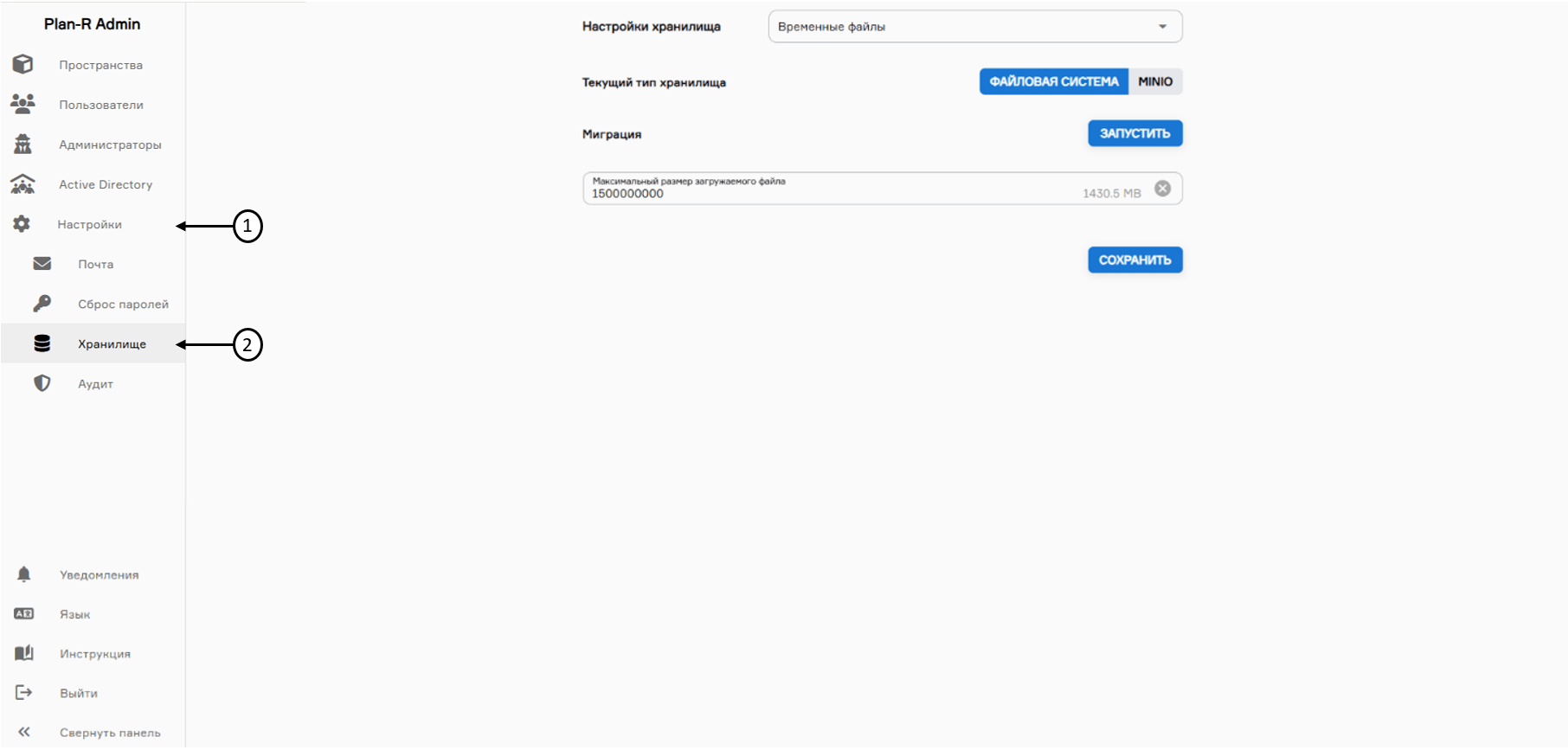Switch storage type to MINIO

pos(1155,81)
